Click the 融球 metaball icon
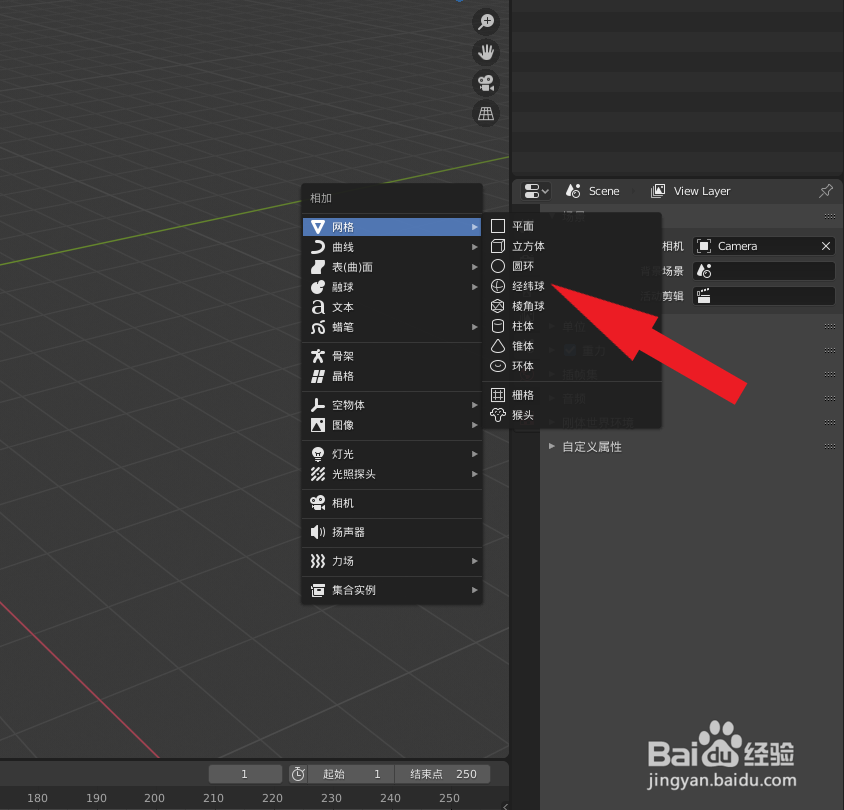 pyautogui.click(x=318, y=287)
